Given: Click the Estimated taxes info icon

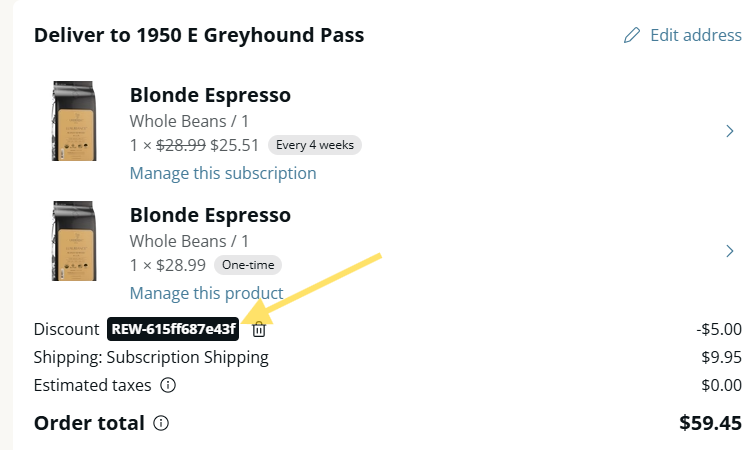Looking at the screenshot, I should click(x=168, y=385).
